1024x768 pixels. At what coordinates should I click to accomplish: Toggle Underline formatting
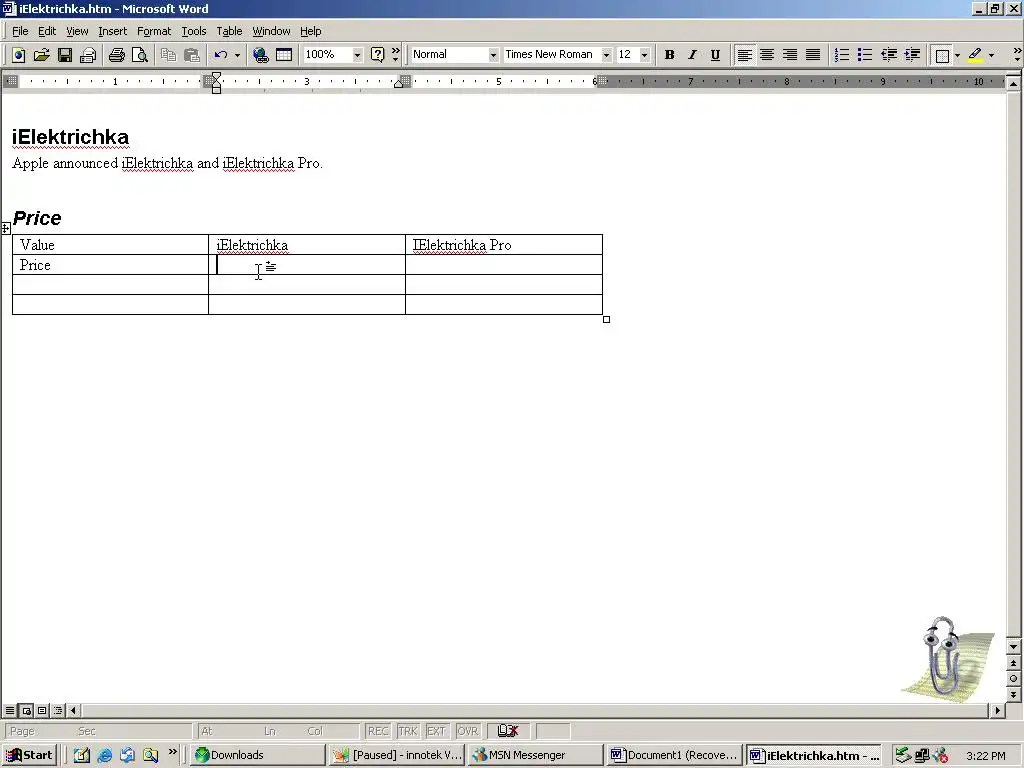pyautogui.click(x=715, y=55)
